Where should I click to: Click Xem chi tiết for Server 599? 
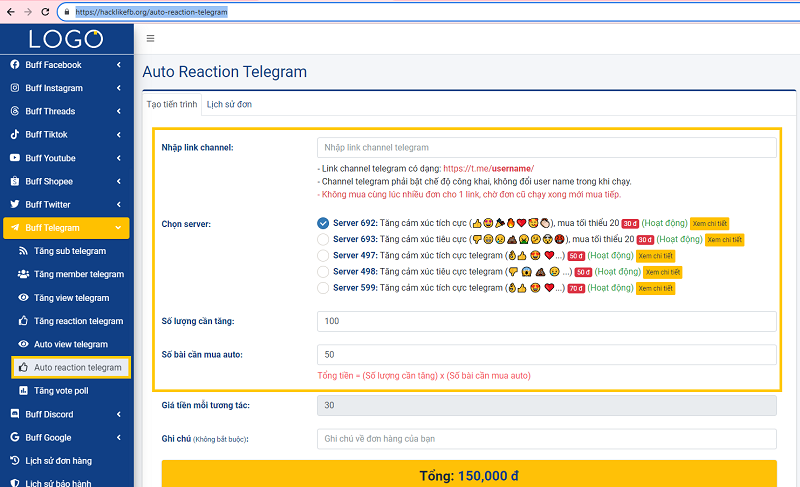pos(655,289)
